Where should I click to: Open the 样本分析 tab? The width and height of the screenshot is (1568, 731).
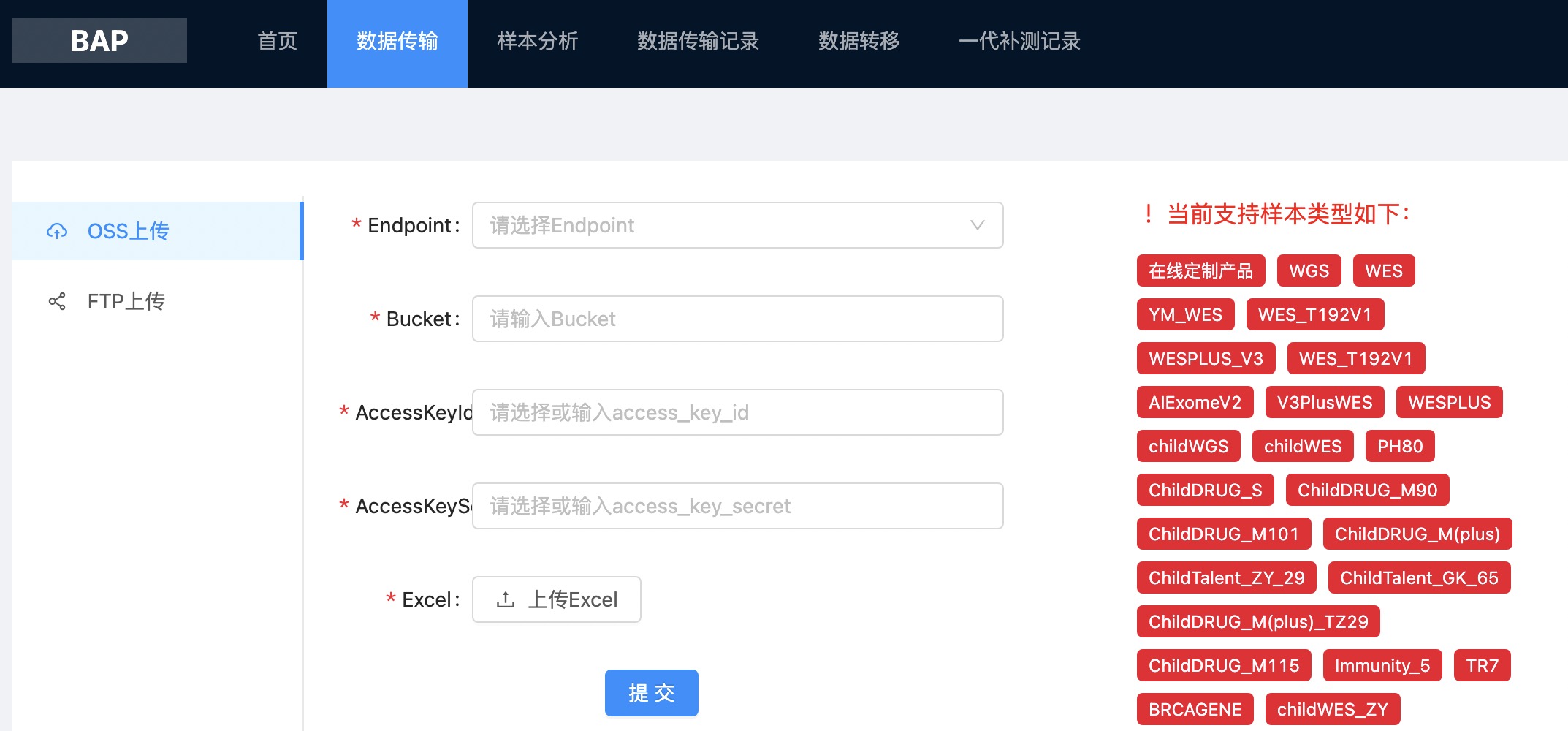(538, 41)
